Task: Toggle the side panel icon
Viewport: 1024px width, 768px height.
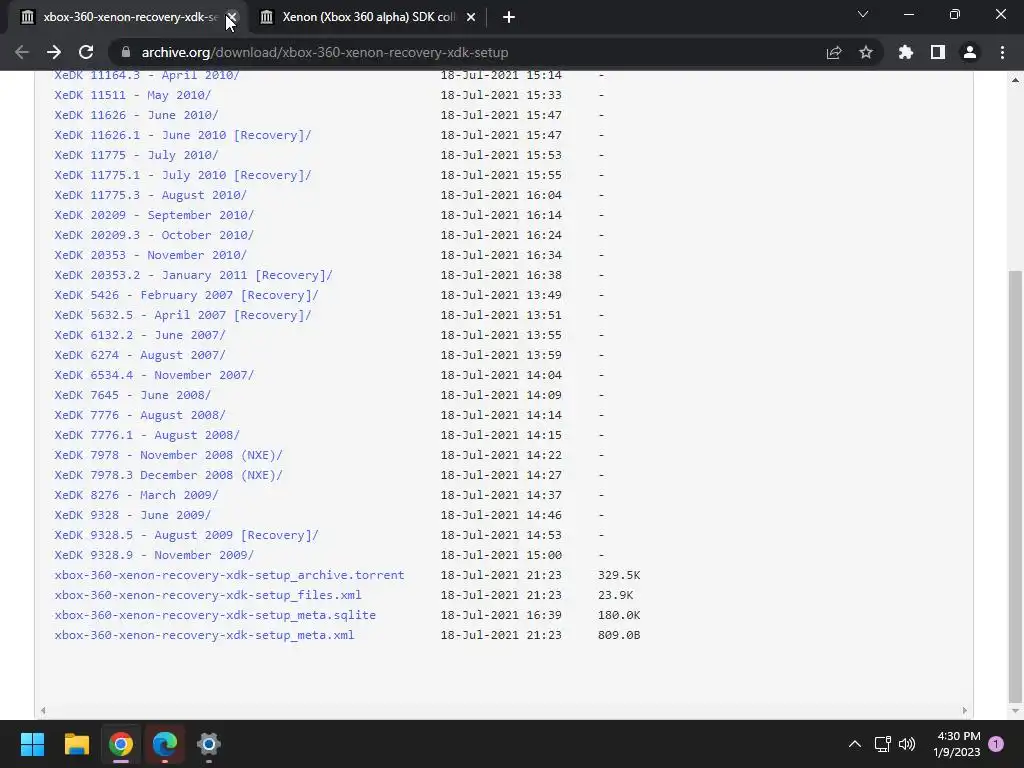Action: [938, 52]
